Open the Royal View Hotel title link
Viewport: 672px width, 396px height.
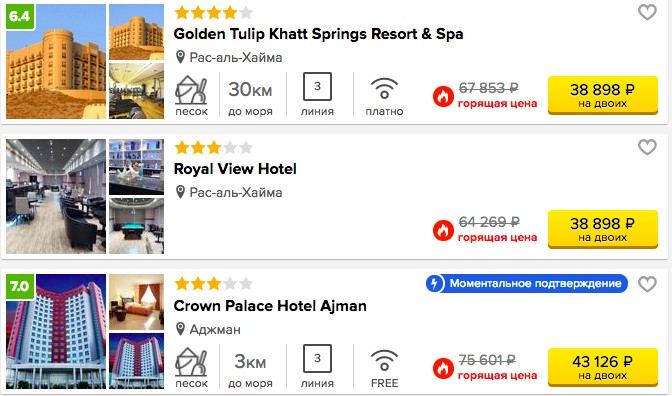click(235, 169)
